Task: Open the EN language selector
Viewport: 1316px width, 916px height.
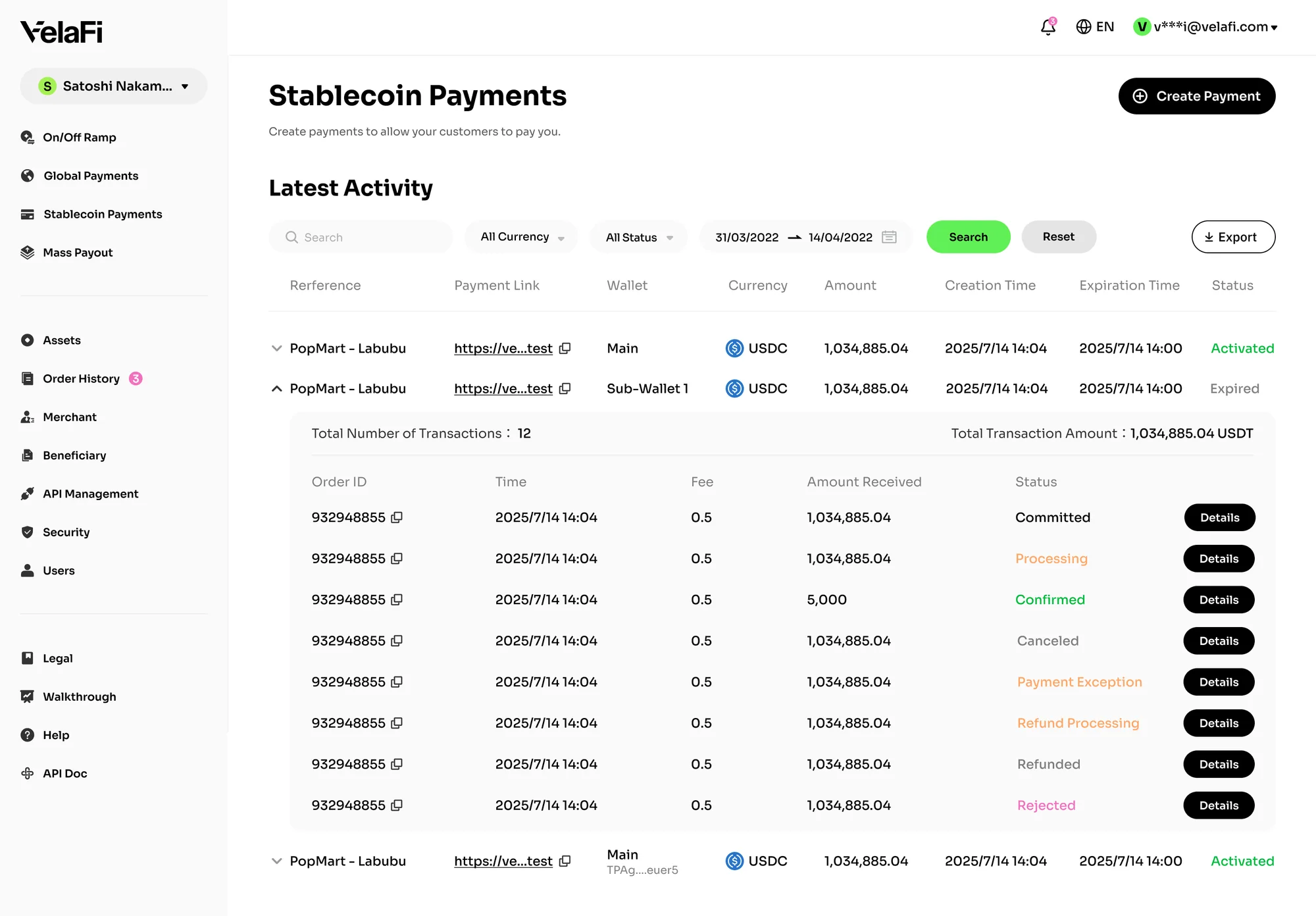Action: click(x=1095, y=27)
